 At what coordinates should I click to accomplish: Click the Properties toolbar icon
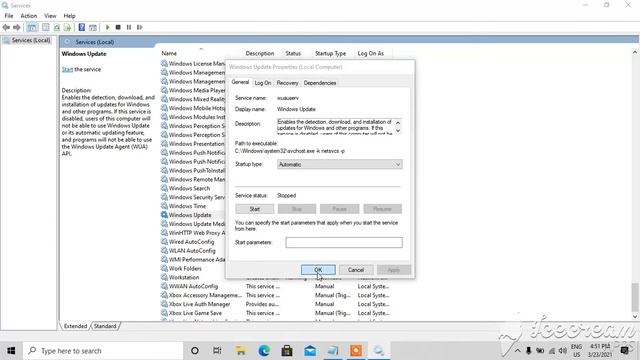click(46, 27)
